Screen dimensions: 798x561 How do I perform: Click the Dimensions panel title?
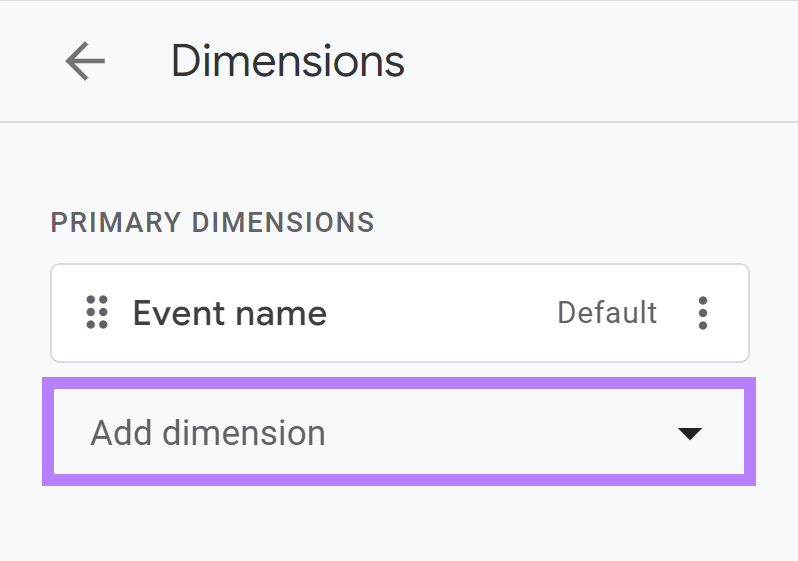[288, 62]
